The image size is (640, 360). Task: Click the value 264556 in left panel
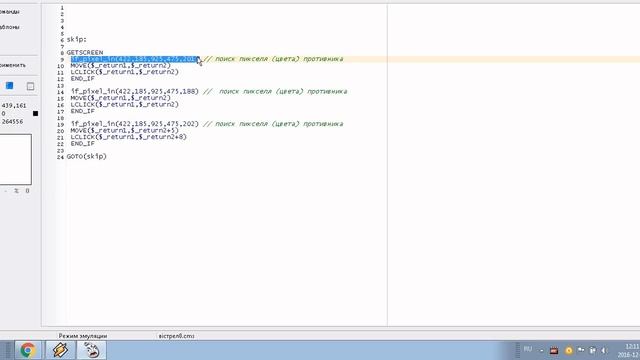(12, 122)
